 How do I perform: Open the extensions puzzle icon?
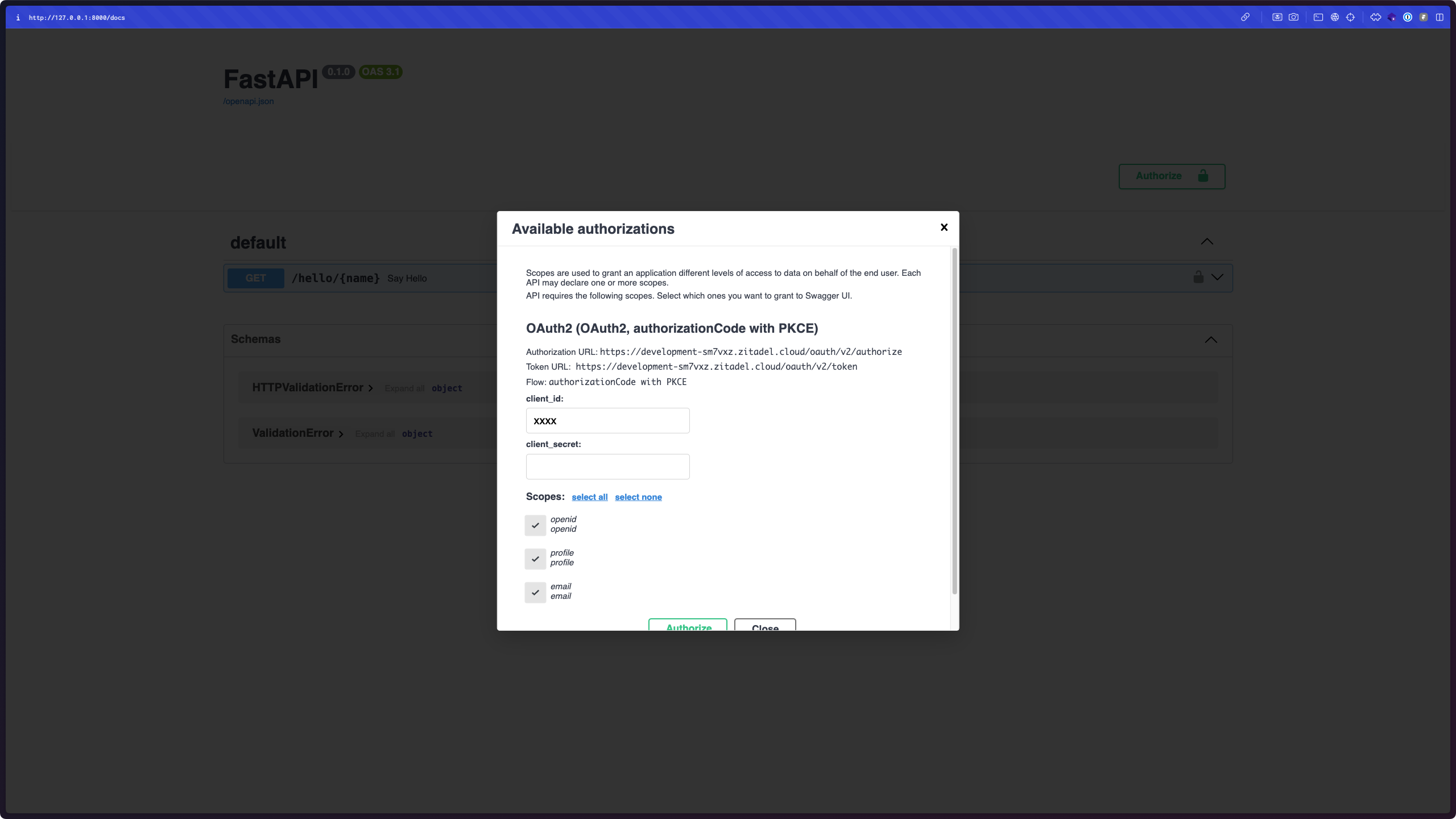[1375, 17]
